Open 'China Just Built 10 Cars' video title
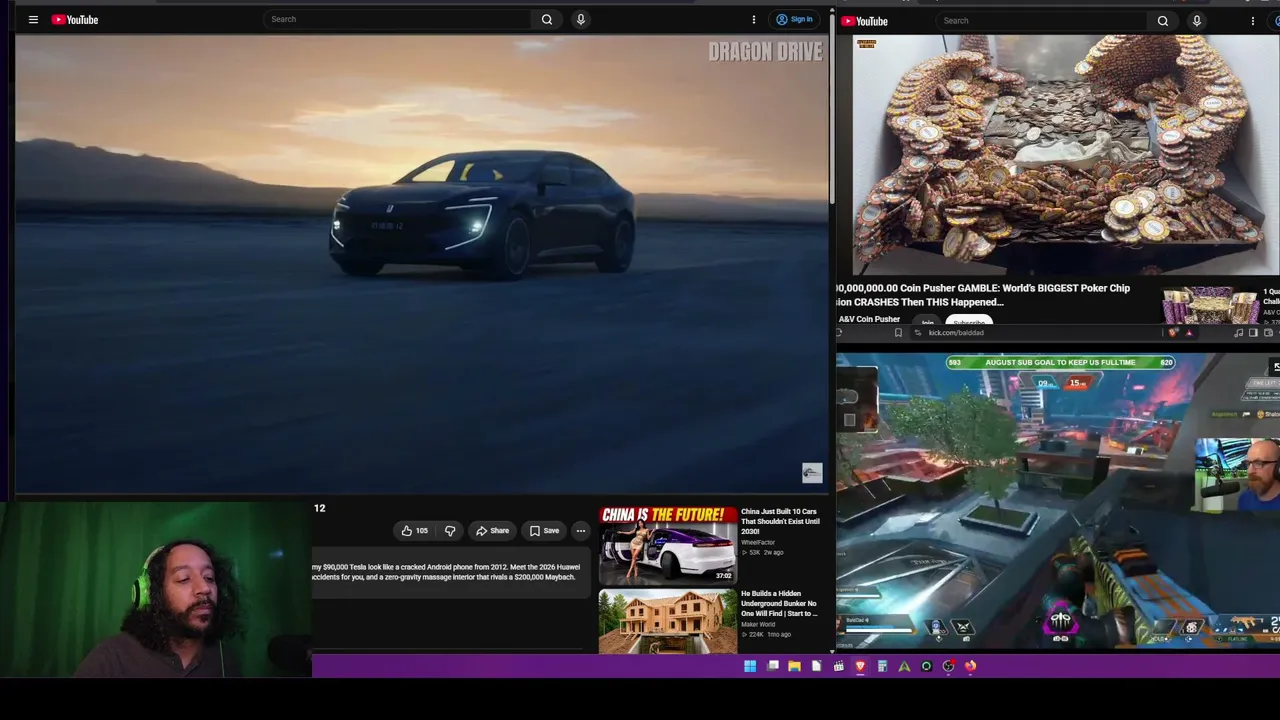Screen dimensions: 1280x720 tap(780, 521)
